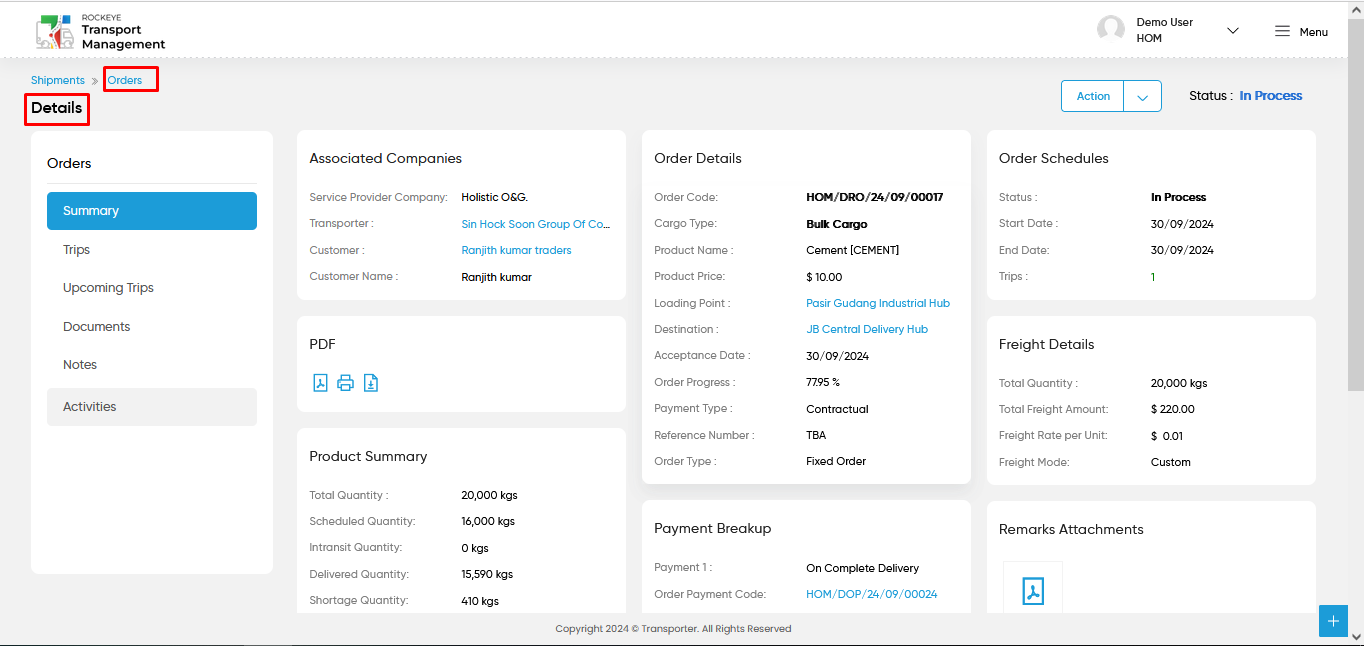The height and width of the screenshot is (646, 1364).
Task: Select Documents in Orders sidebar
Action: [x=152, y=327]
